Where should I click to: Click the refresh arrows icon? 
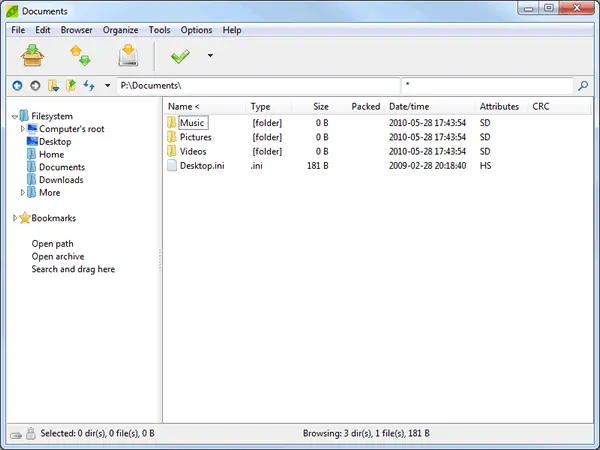[89, 86]
